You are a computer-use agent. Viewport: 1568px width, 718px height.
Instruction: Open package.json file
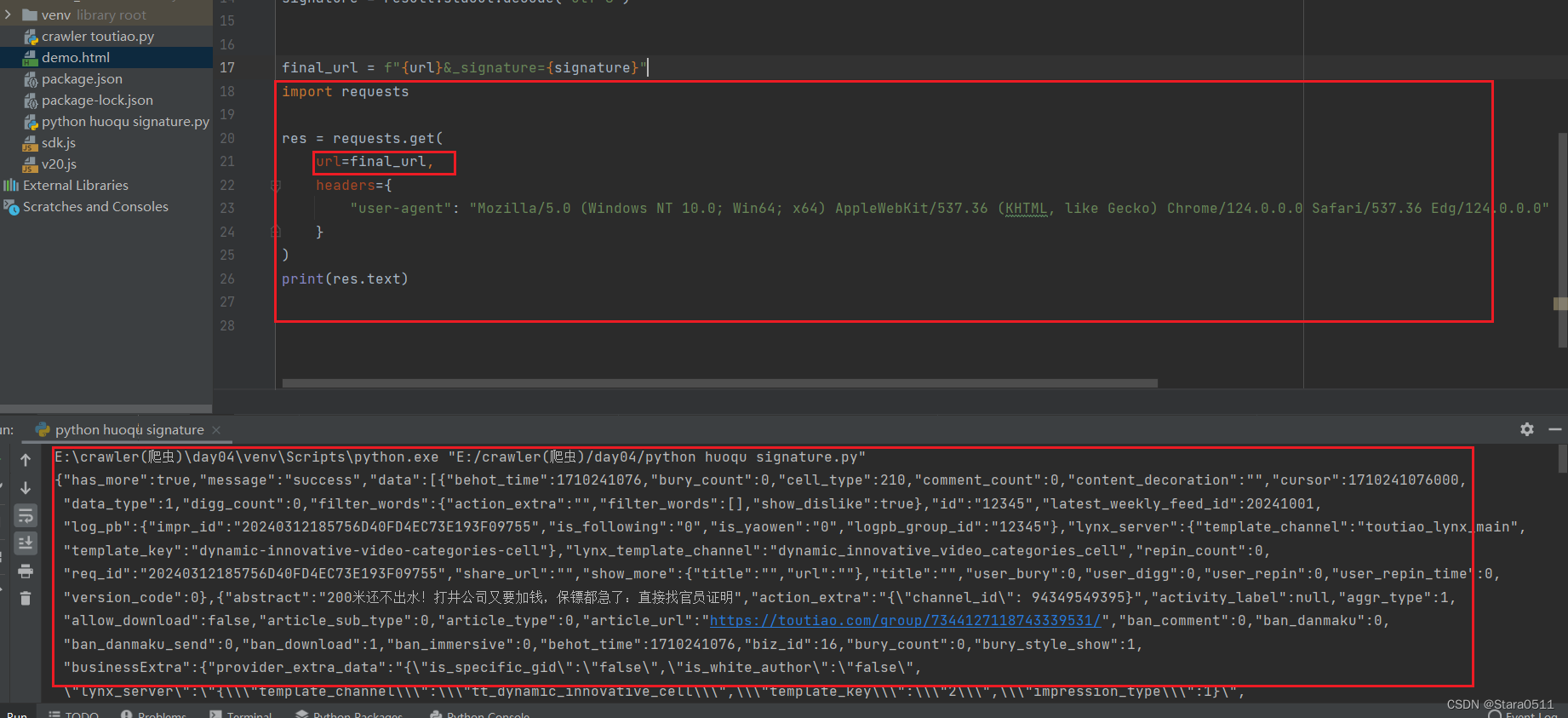(x=82, y=78)
